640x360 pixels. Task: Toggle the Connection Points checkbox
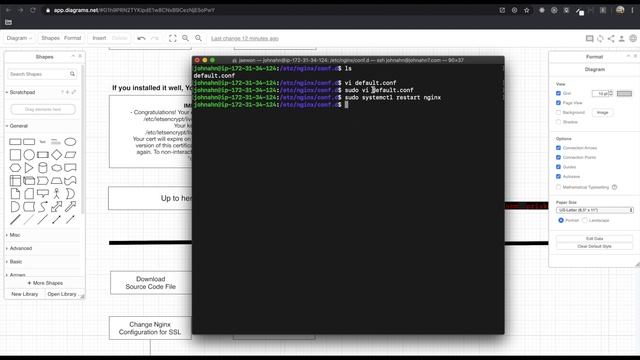(x=558, y=157)
